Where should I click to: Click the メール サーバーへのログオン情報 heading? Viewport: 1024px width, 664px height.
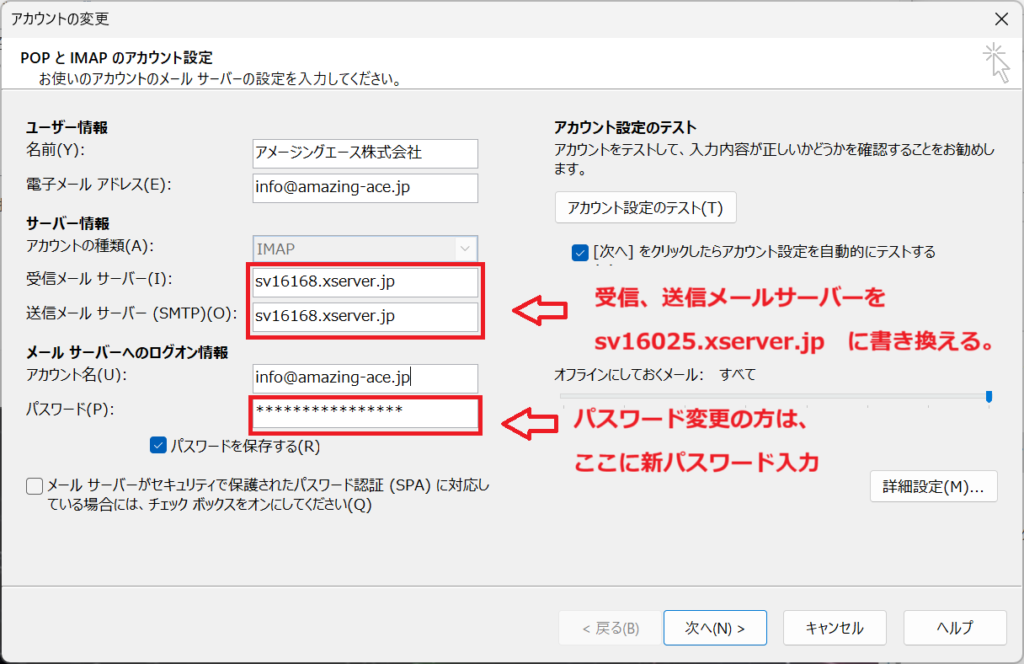point(127,353)
